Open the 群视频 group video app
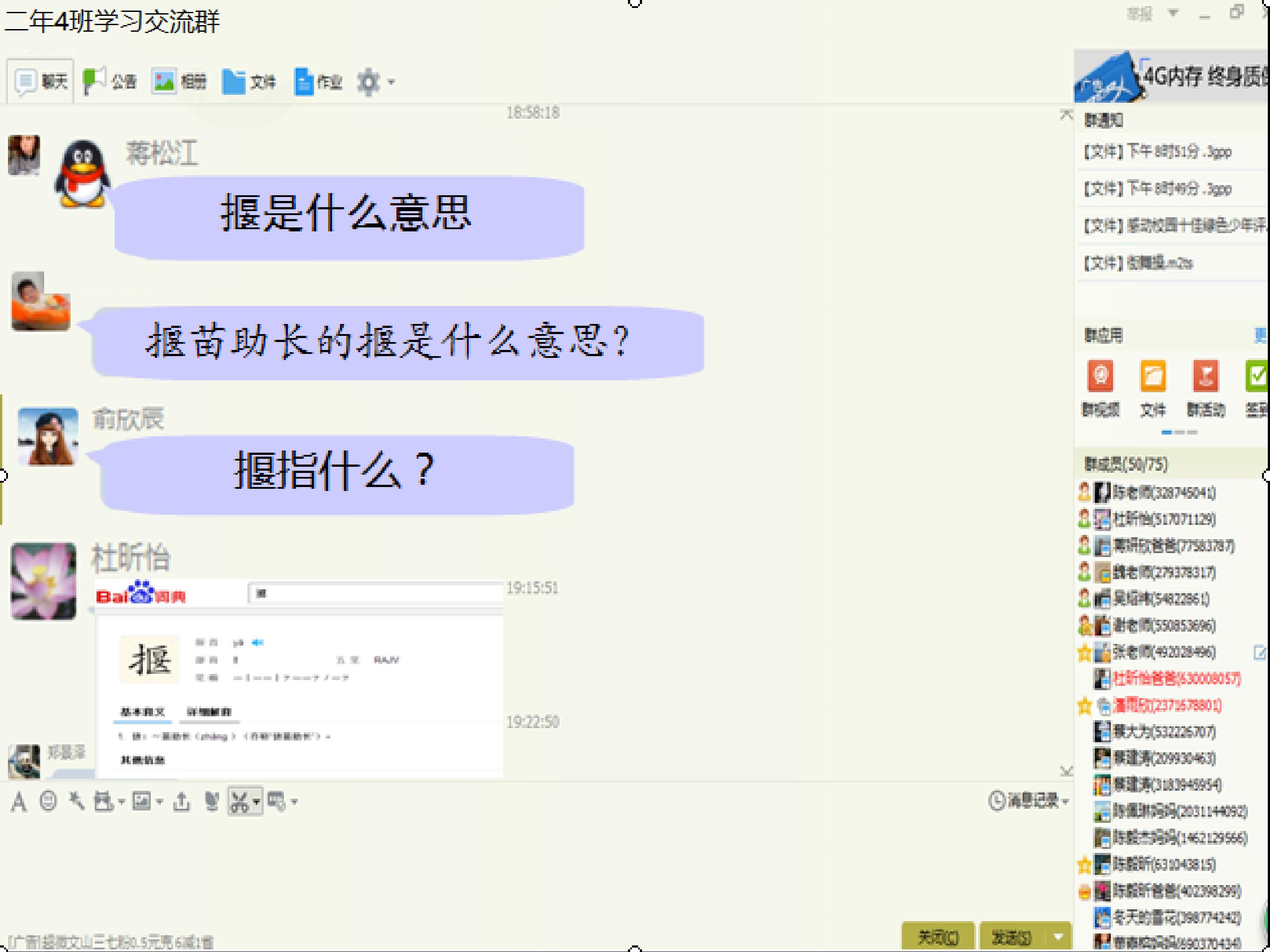This screenshot has height=952, width=1270. click(1100, 377)
